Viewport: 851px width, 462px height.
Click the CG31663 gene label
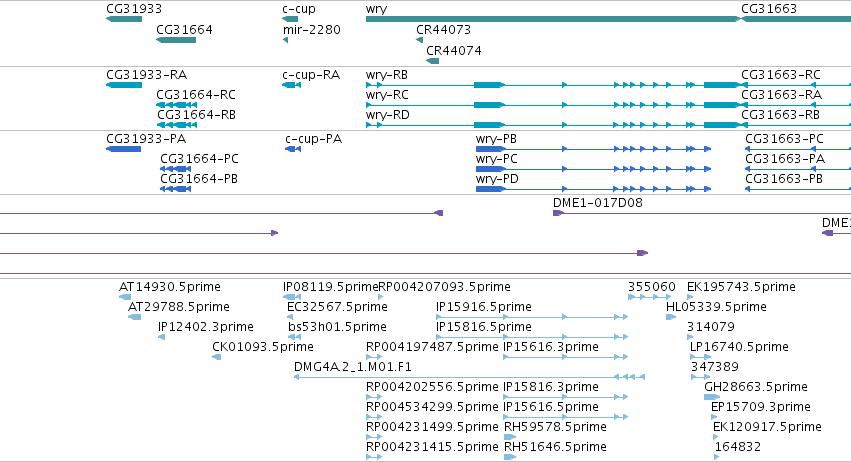pos(769,9)
